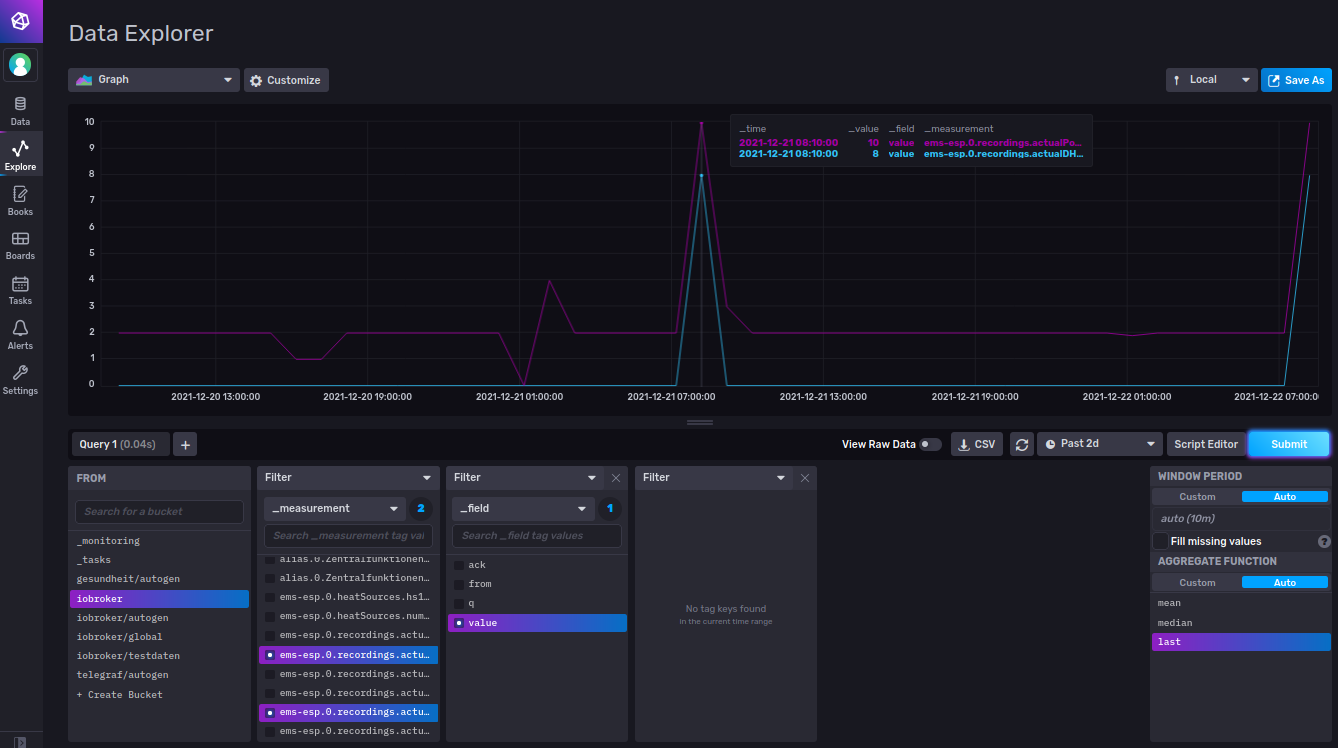1338x748 pixels.
Task: Open the Local timezone dropdown
Action: click(1211, 80)
